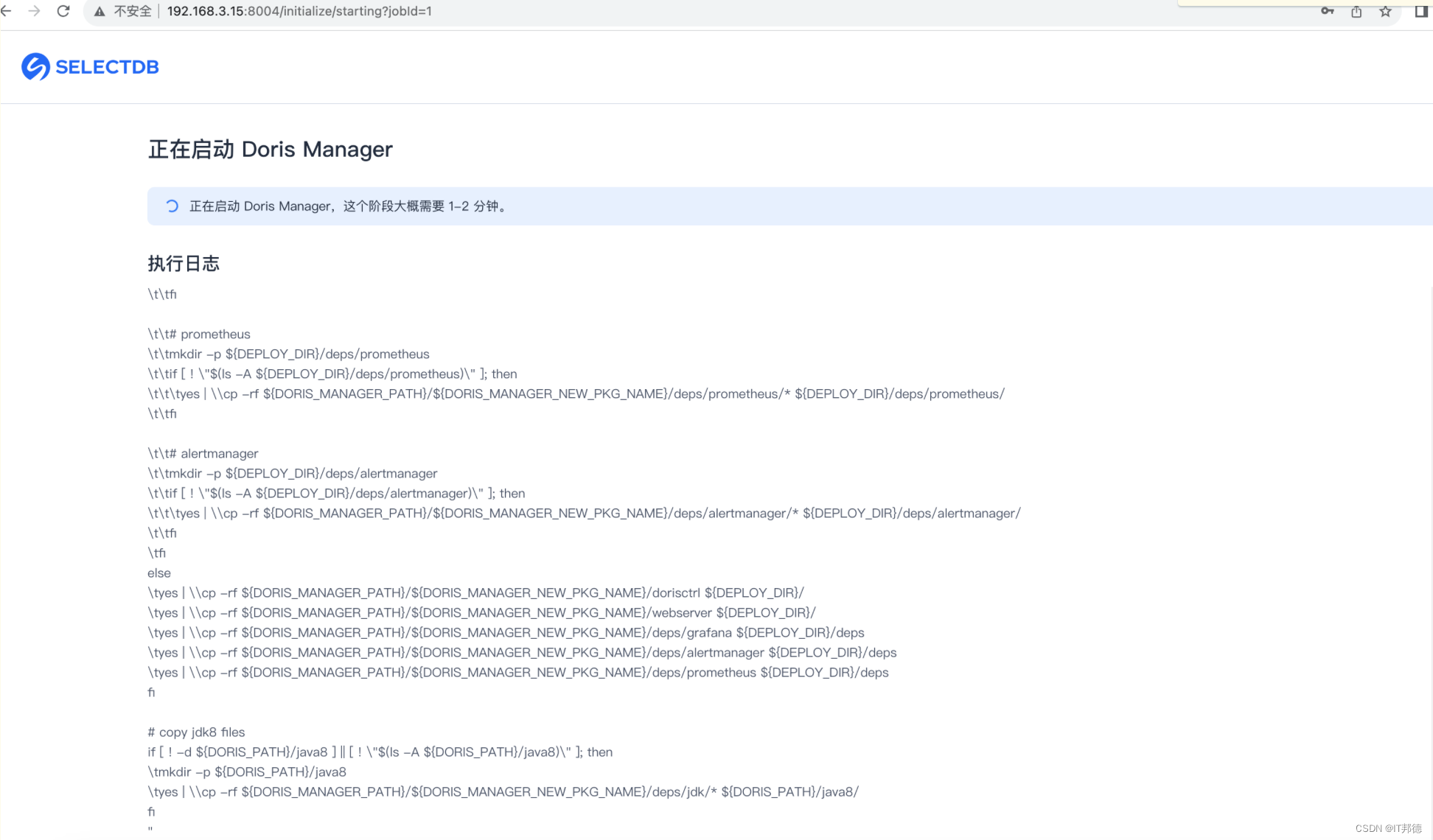Image resolution: width=1433 pixels, height=840 pixels.
Task: Click the log line copying webserver to DEPLOY_DIR
Action: coord(481,613)
